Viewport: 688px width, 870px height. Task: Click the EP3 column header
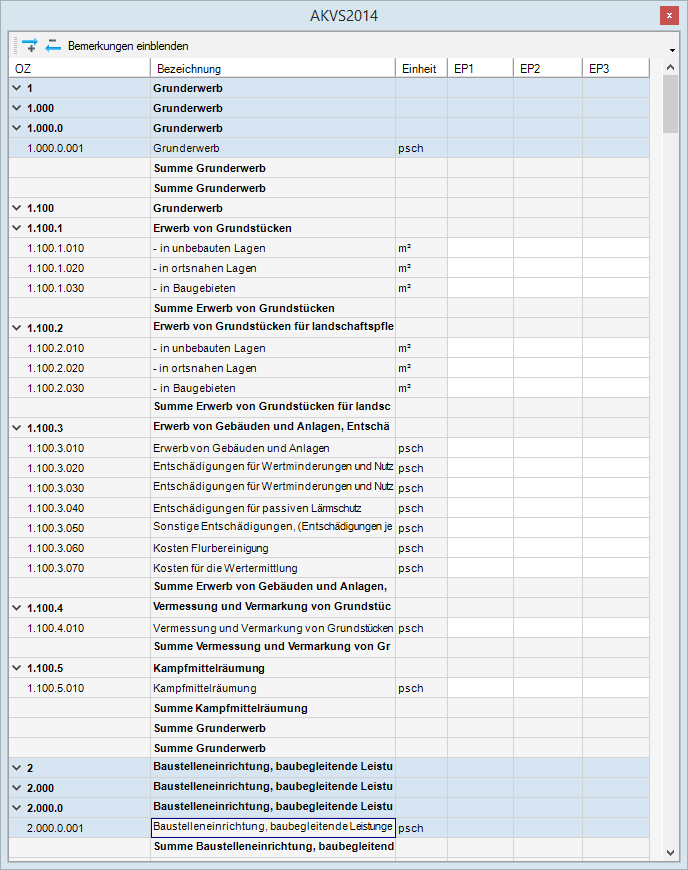(616, 68)
